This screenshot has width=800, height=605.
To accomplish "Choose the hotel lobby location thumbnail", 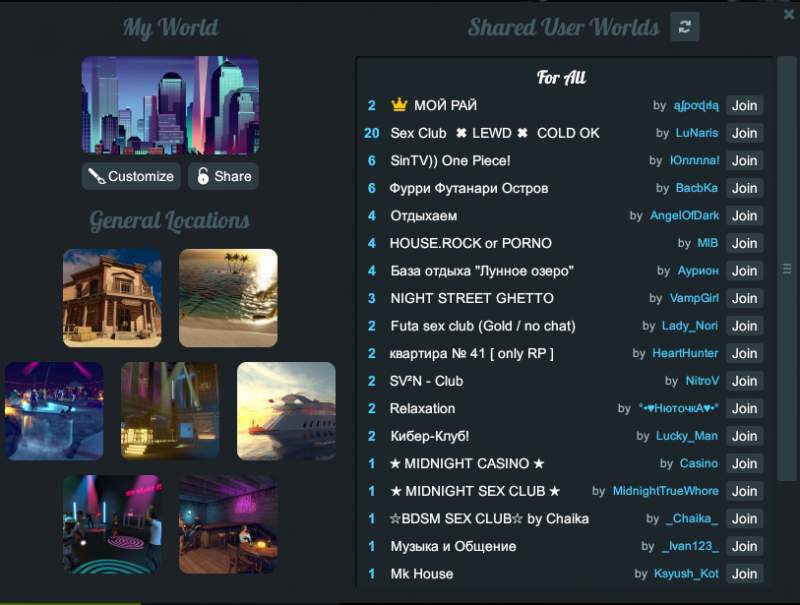I will pyautogui.click(x=170, y=411).
